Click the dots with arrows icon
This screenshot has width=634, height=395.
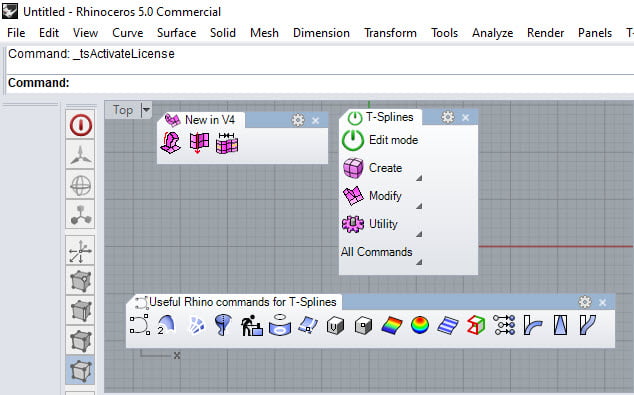(x=504, y=325)
